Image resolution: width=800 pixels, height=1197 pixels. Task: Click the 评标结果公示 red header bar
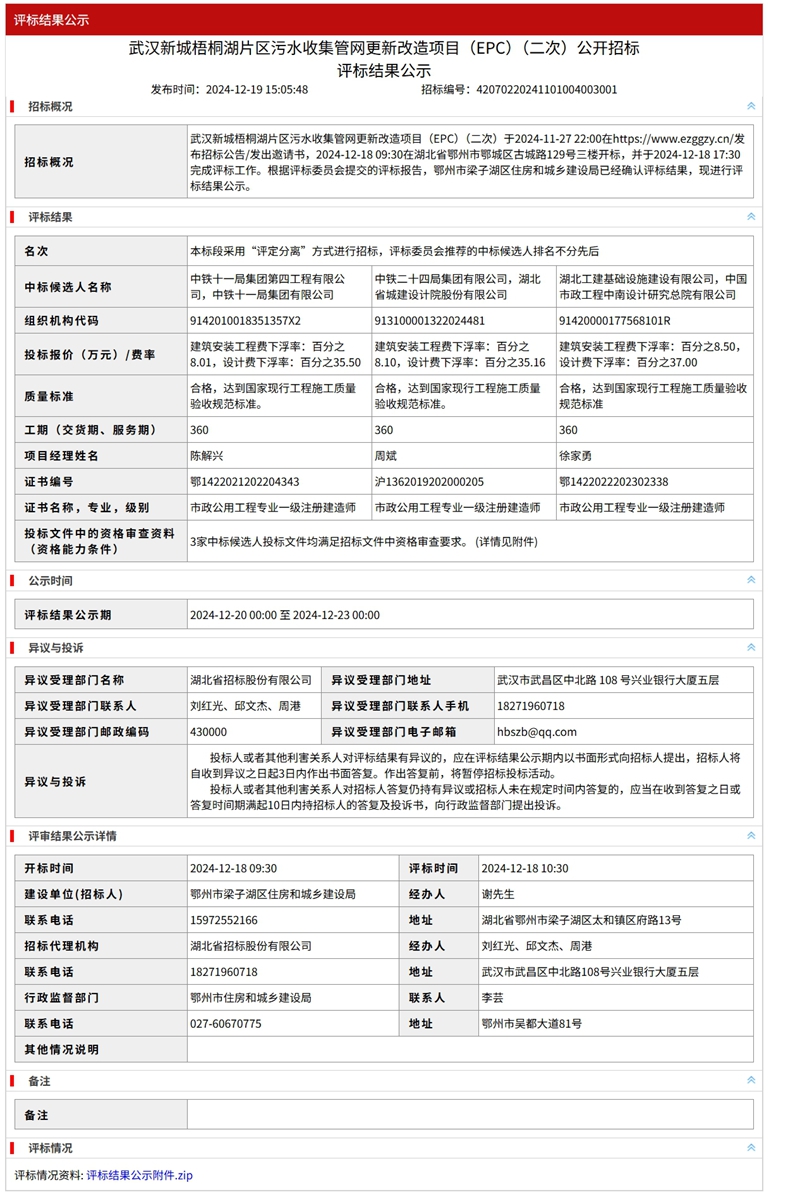tap(384, 20)
